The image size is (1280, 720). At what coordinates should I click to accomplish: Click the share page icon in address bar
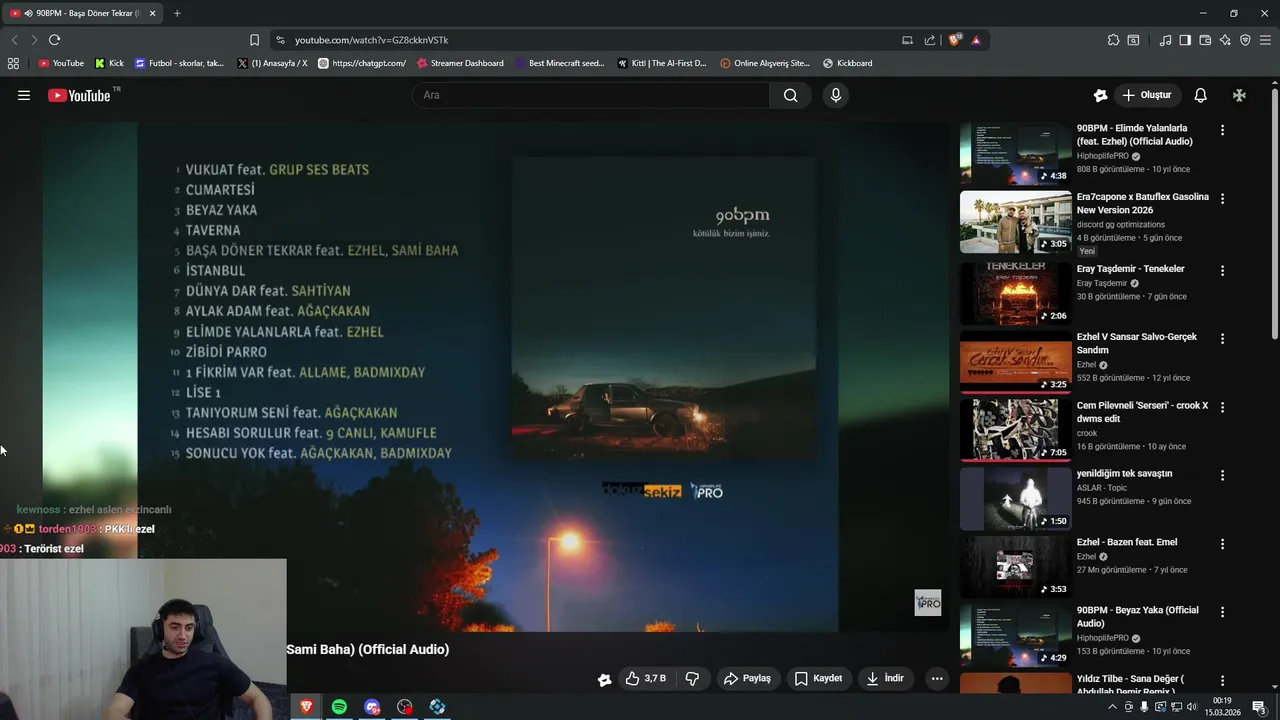tap(930, 40)
